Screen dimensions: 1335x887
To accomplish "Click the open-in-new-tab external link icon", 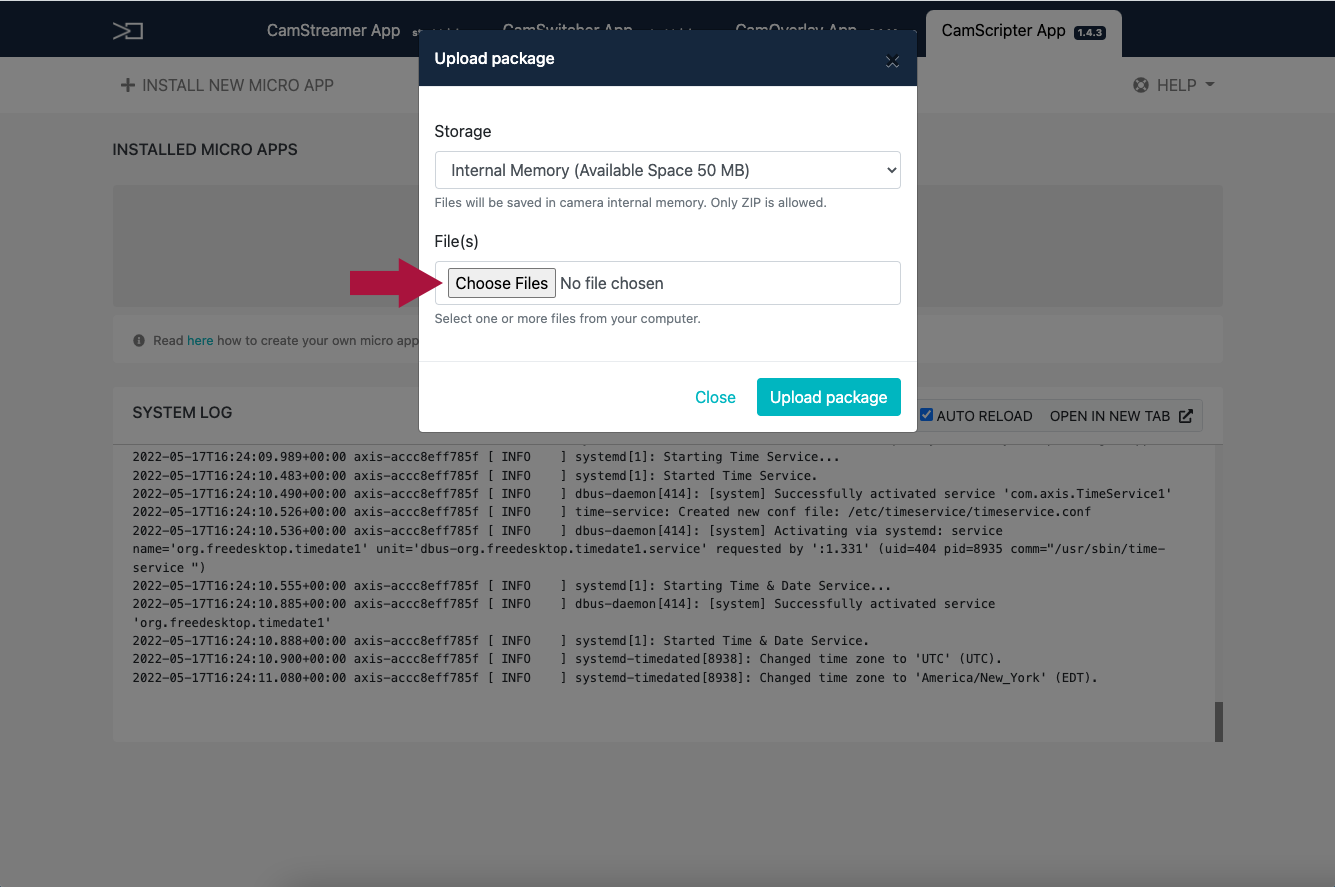I will point(1186,416).
